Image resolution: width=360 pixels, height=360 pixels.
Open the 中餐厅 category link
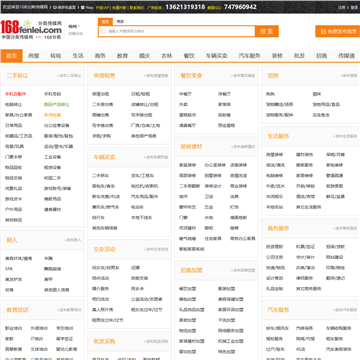point(185,94)
